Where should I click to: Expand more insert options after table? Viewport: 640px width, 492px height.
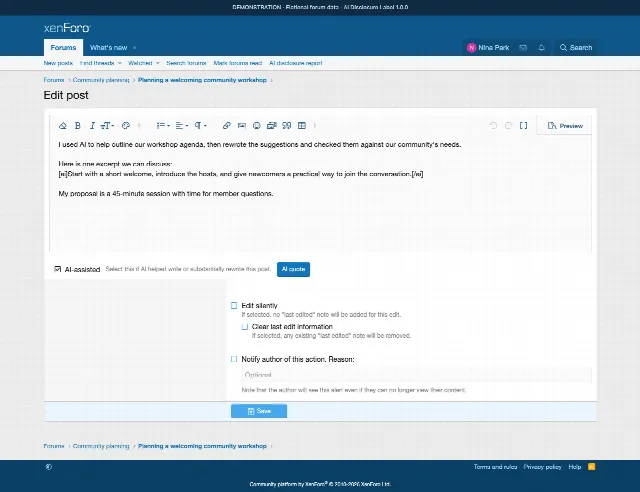point(315,126)
